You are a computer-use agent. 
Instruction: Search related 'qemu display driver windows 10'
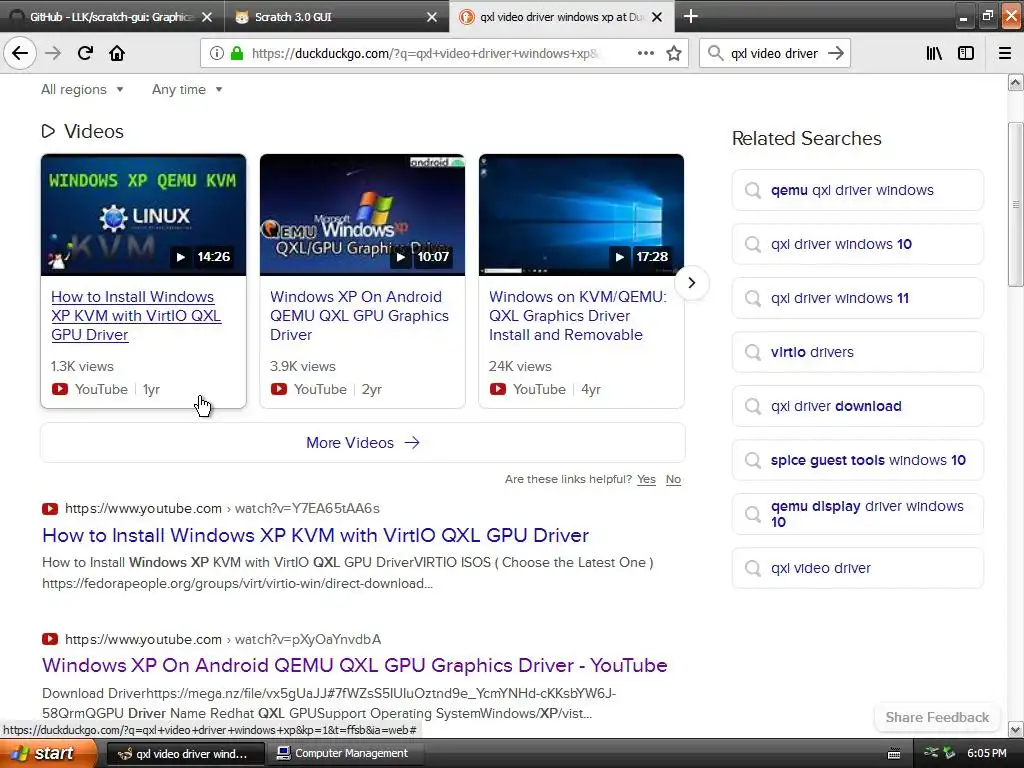(x=857, y=514)
